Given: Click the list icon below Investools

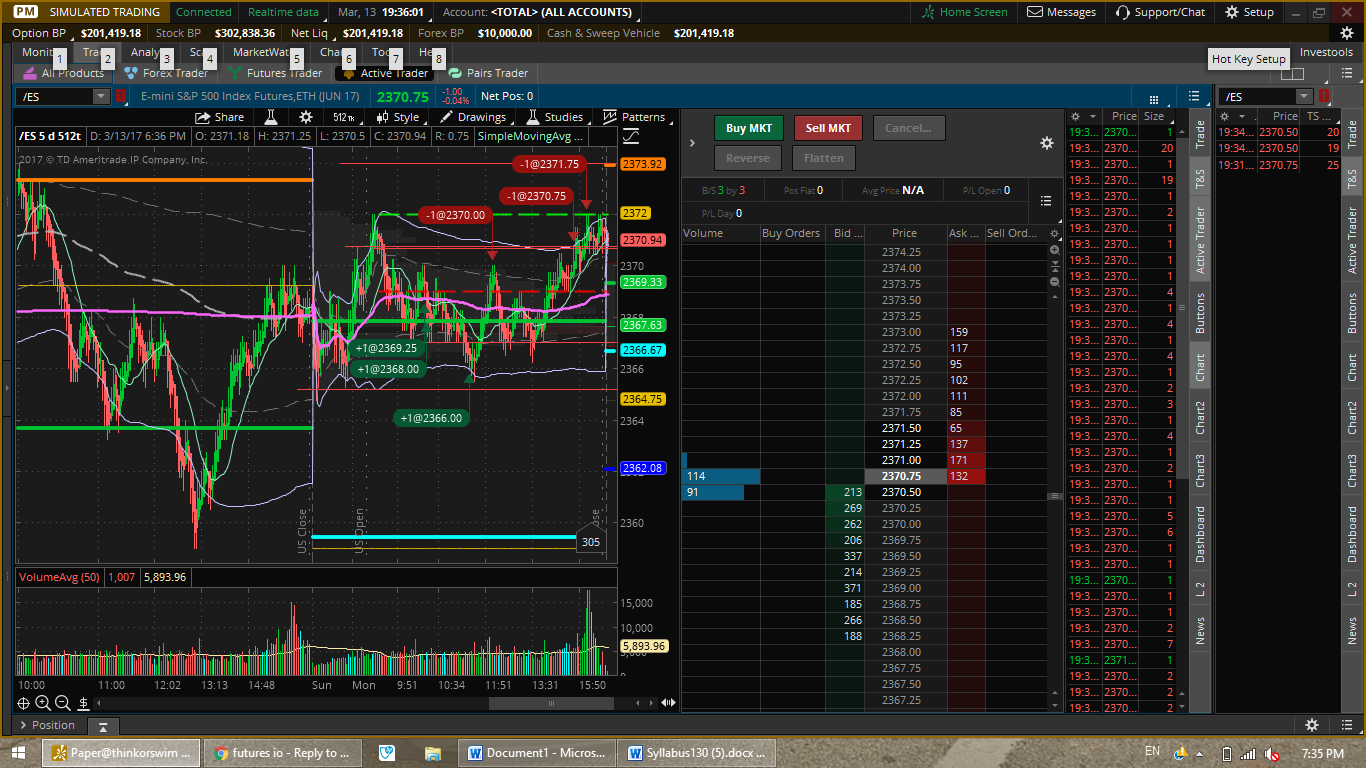Looking at the screenshot, I should tap(1346, 72).
